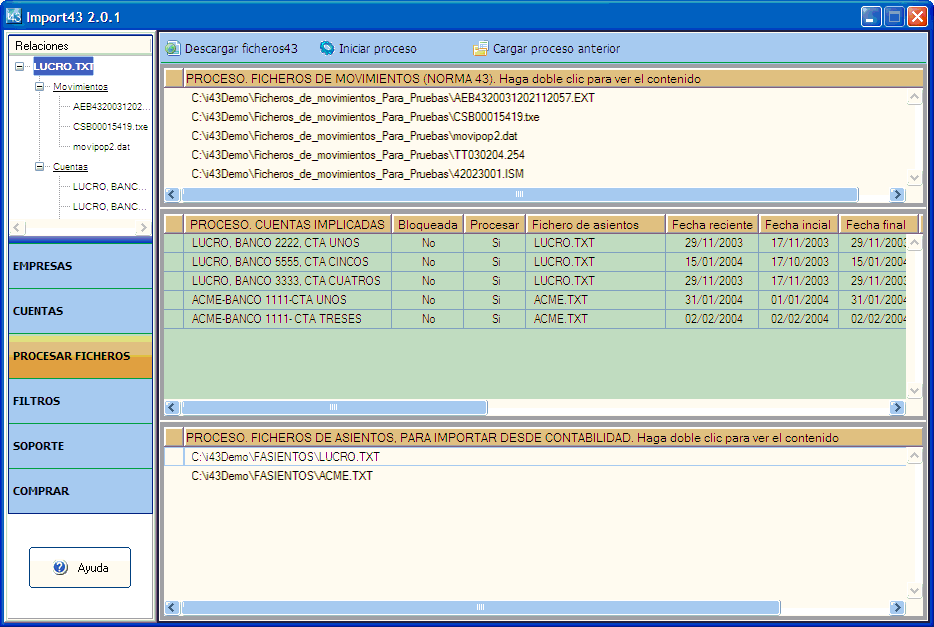Click the C:\i43Demo\FASIENTOS\ACME.TXT file entry
The image size is (934, 627).
[x=282, y=476]
